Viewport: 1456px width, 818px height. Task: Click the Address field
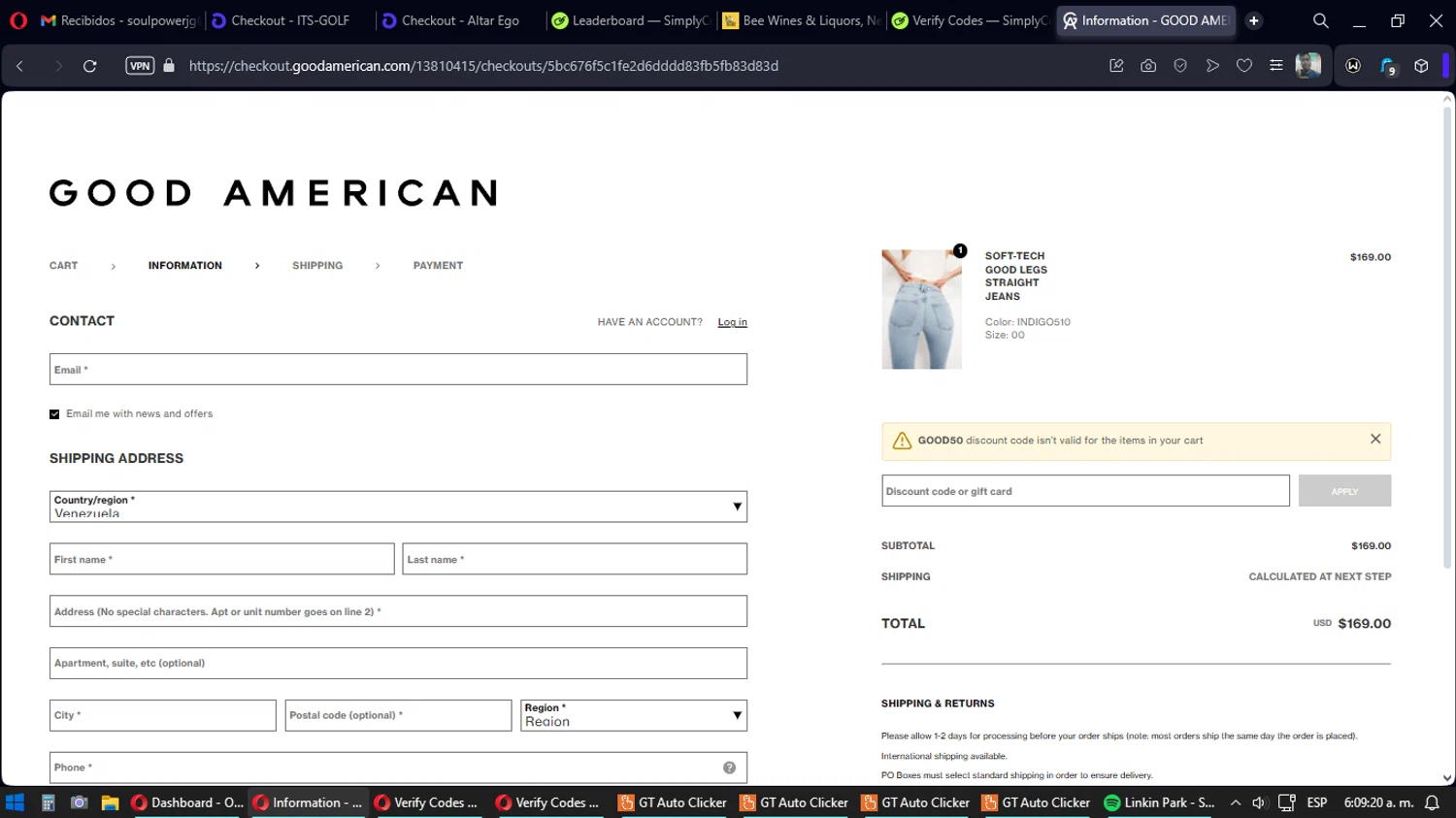(x=398, y=611)
